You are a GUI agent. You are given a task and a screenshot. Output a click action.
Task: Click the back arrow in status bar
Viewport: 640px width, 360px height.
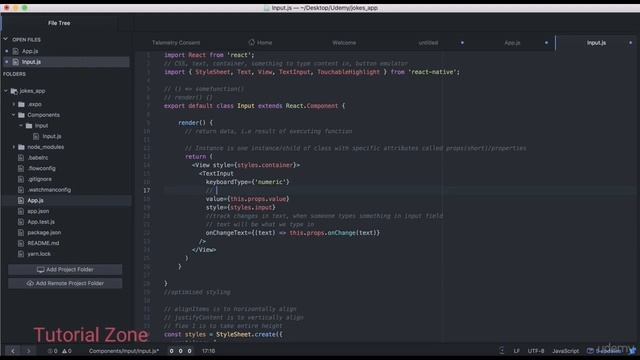(13, 351)
